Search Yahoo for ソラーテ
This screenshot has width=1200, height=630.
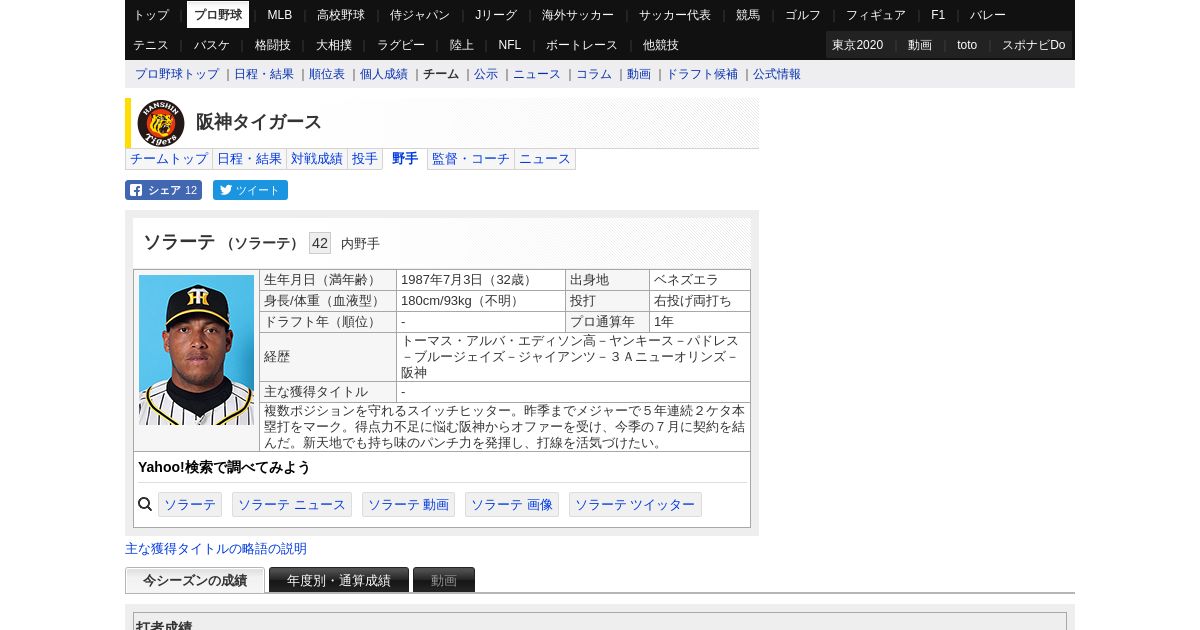(x=190, y=505)
